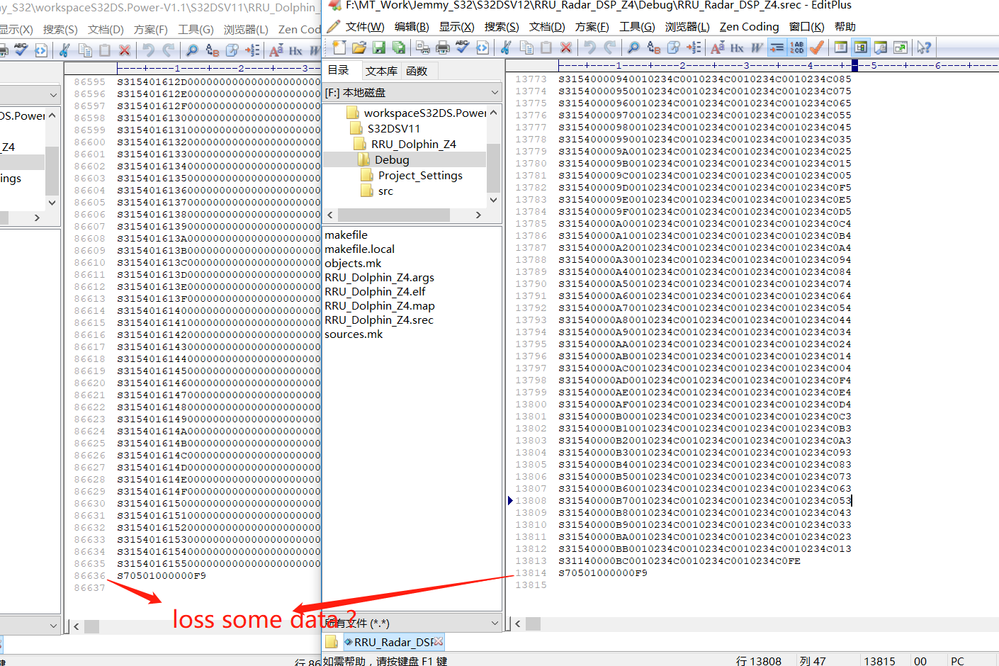Select RRU_Dolphin_Z4.srec in file list
999x666 pixels.
[x=379, y=320]
